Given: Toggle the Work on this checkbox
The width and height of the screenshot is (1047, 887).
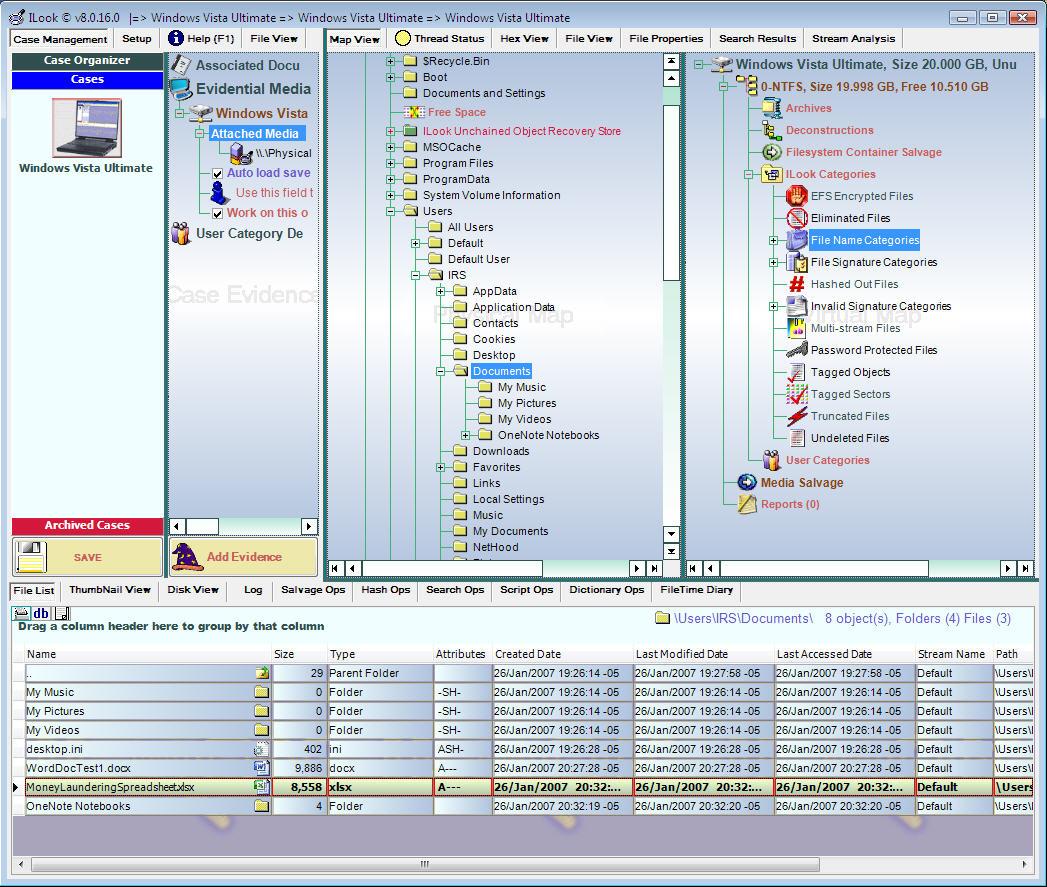Looking at the screenshot, I should point(217,214).
